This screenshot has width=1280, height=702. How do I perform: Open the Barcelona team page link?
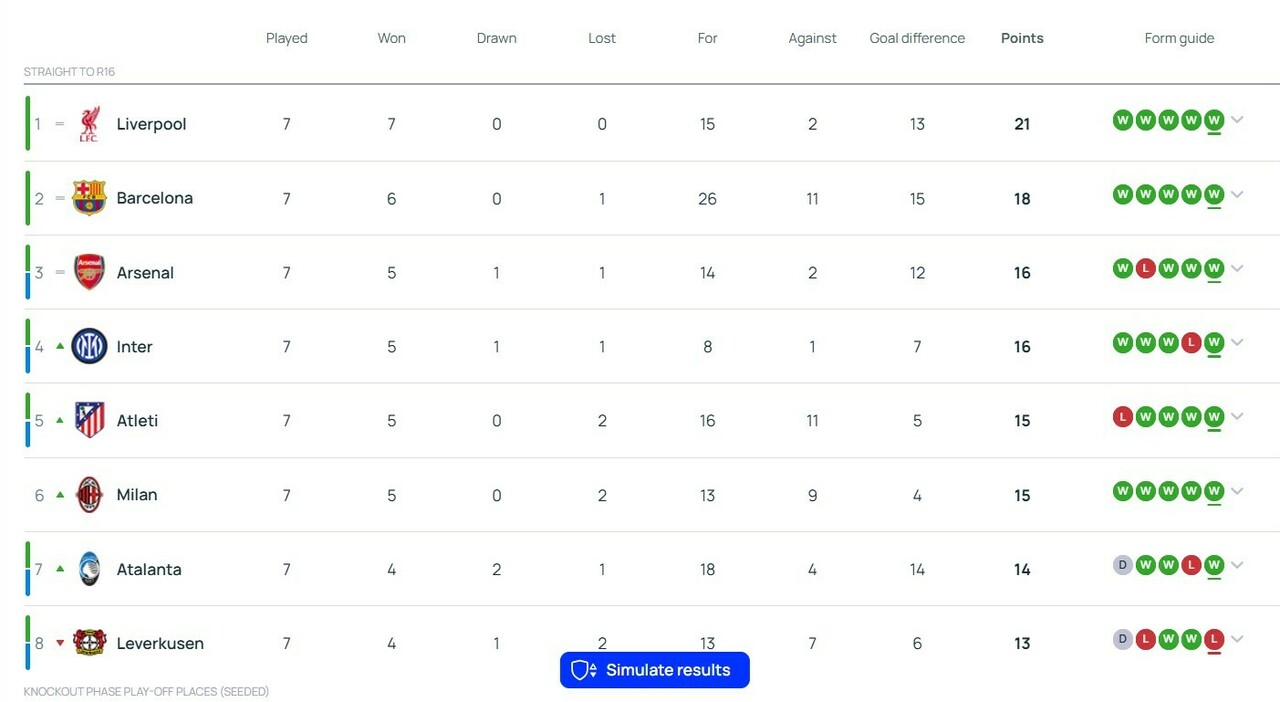point(155,198)
